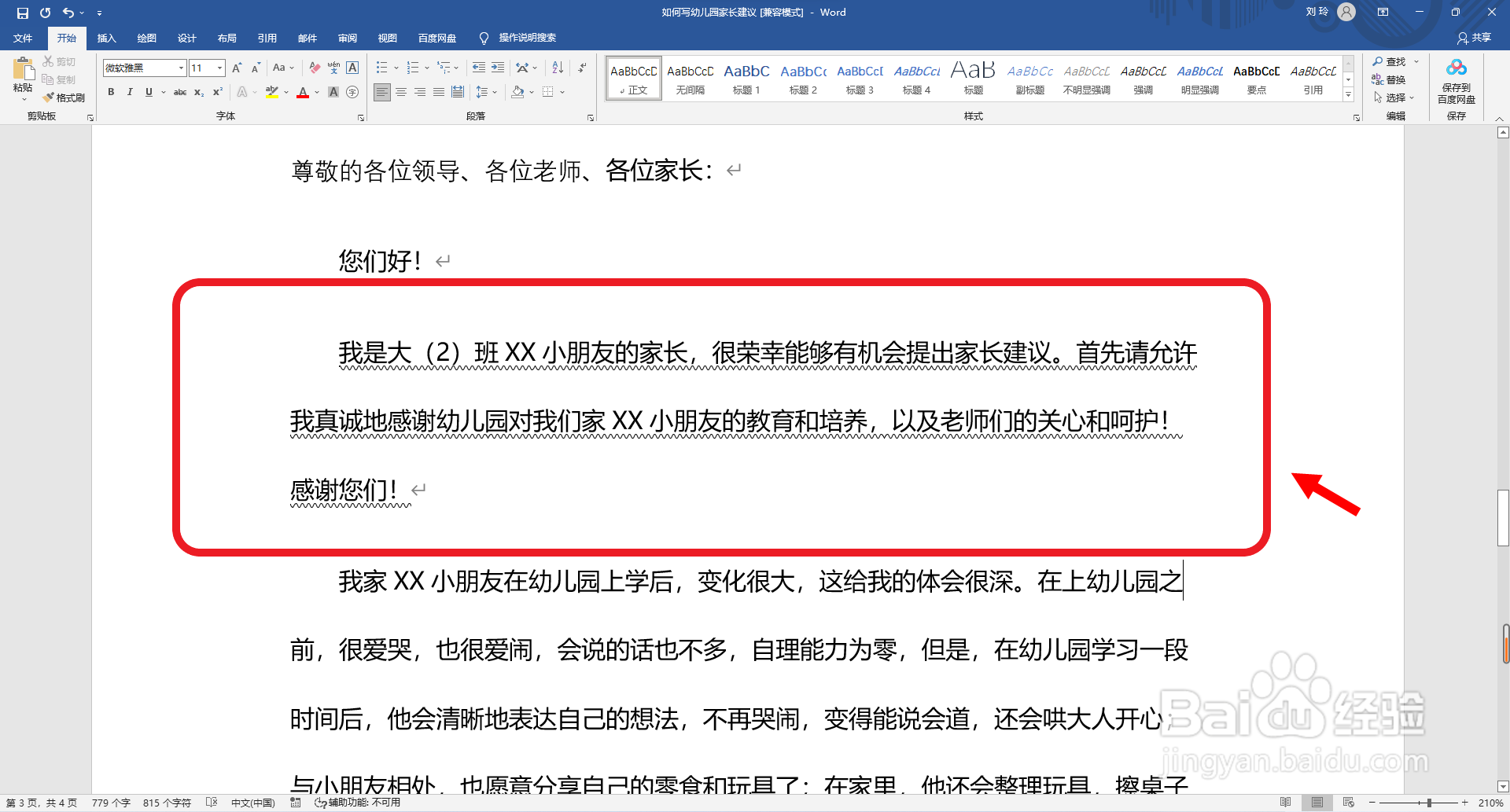
Task: Open the font color dropdown arrow
Action: point(317,92)
